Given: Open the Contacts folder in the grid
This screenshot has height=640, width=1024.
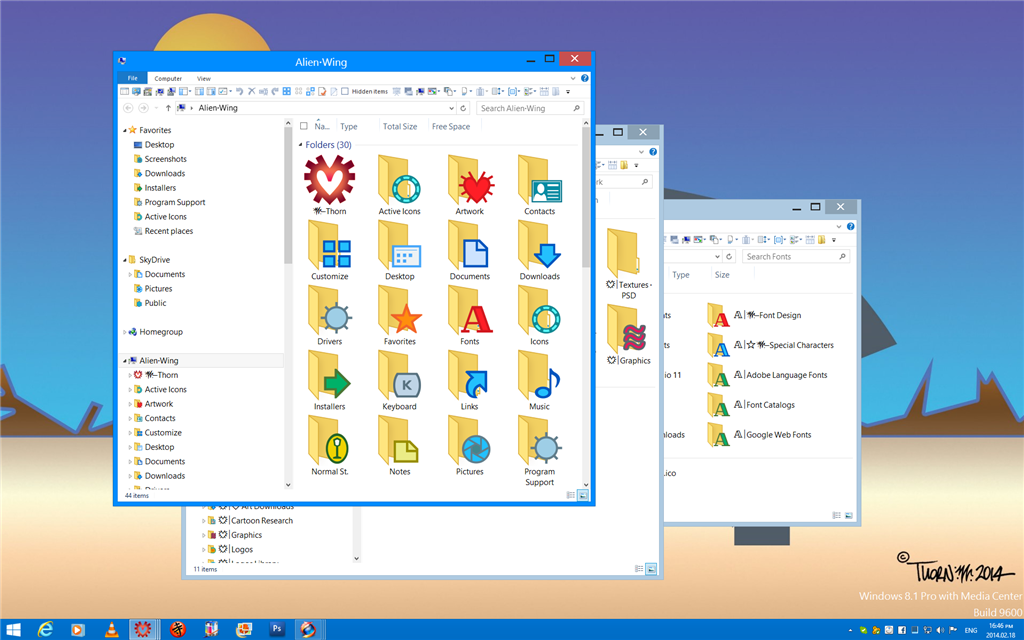Looking at the screenshot, I should [x=539, y=179].
